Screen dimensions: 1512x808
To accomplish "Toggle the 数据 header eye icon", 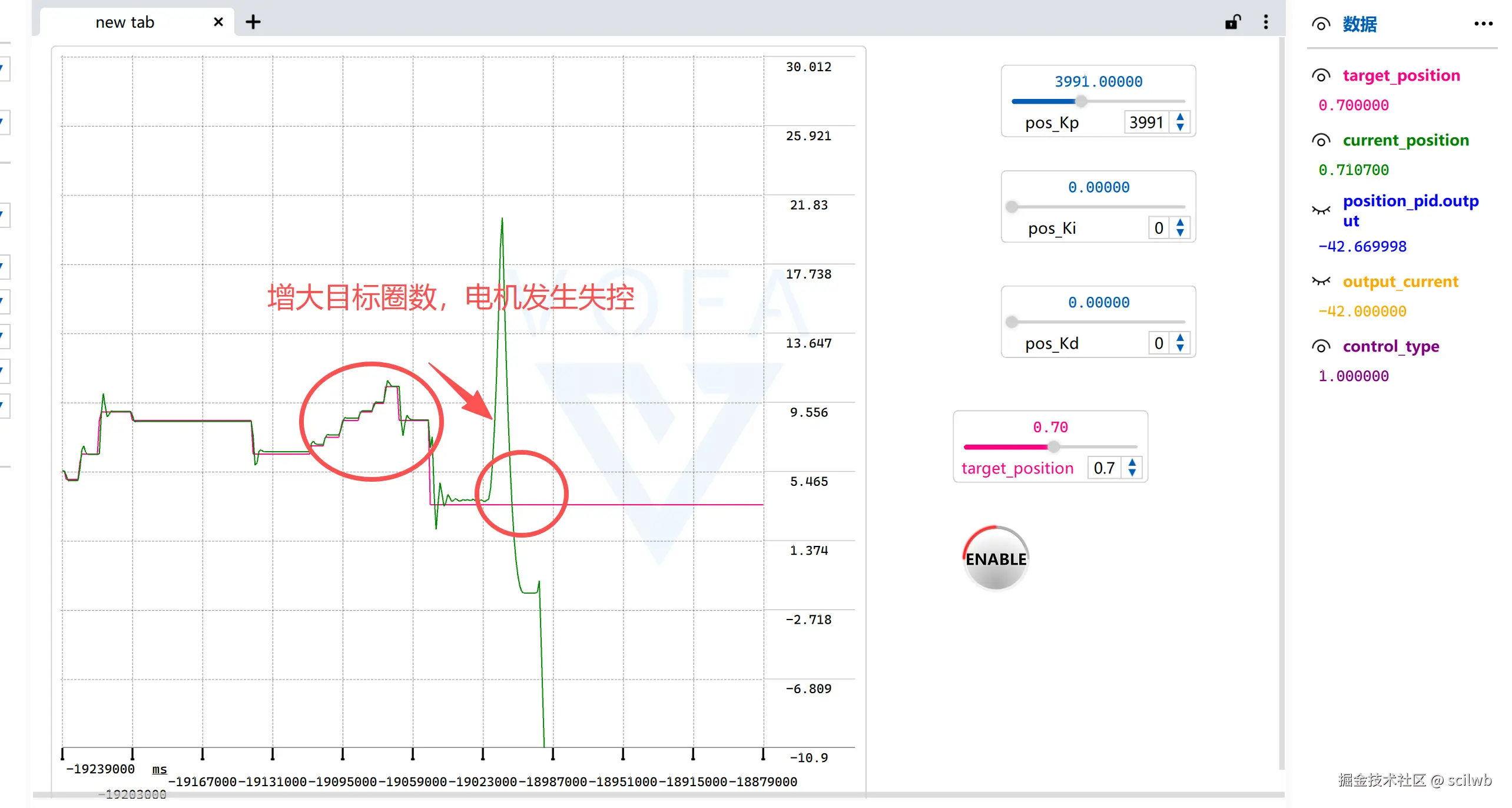I will click(x=1321, y=24).
